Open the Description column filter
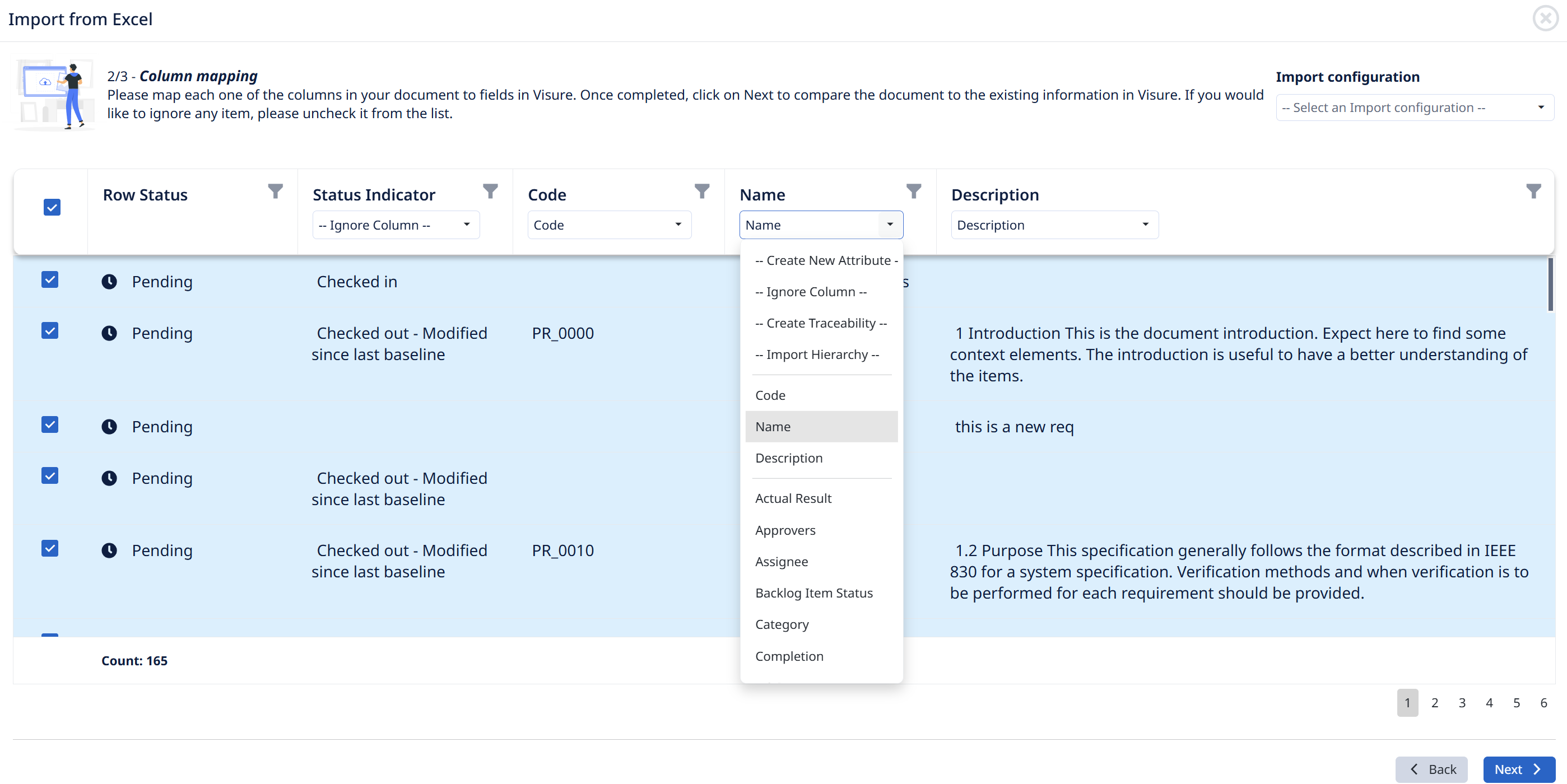The height and width of the screenshot is (784, 1567). (1533, 192)
